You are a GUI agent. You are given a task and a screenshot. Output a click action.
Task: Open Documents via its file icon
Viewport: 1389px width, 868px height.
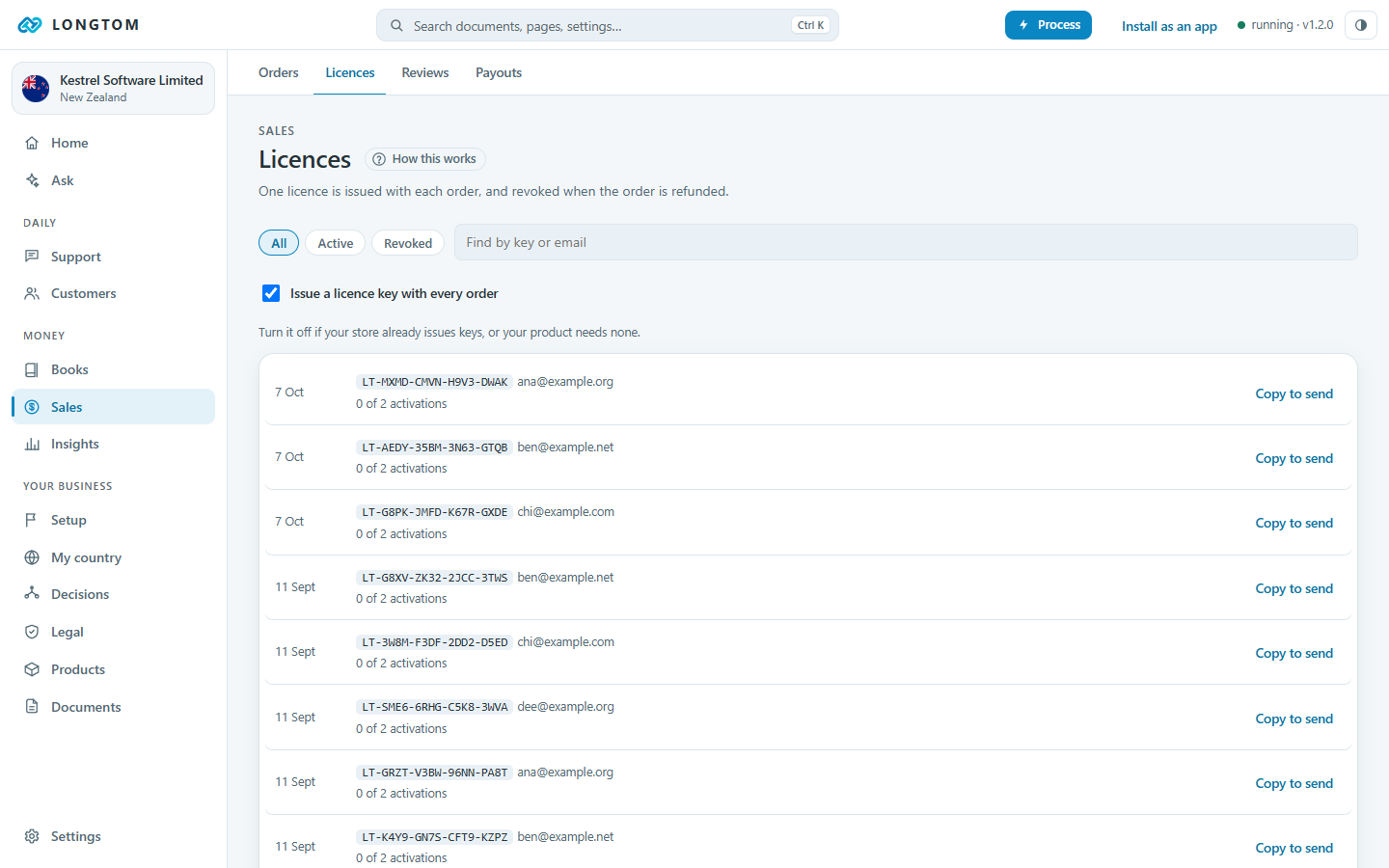[x=32, y=707]
